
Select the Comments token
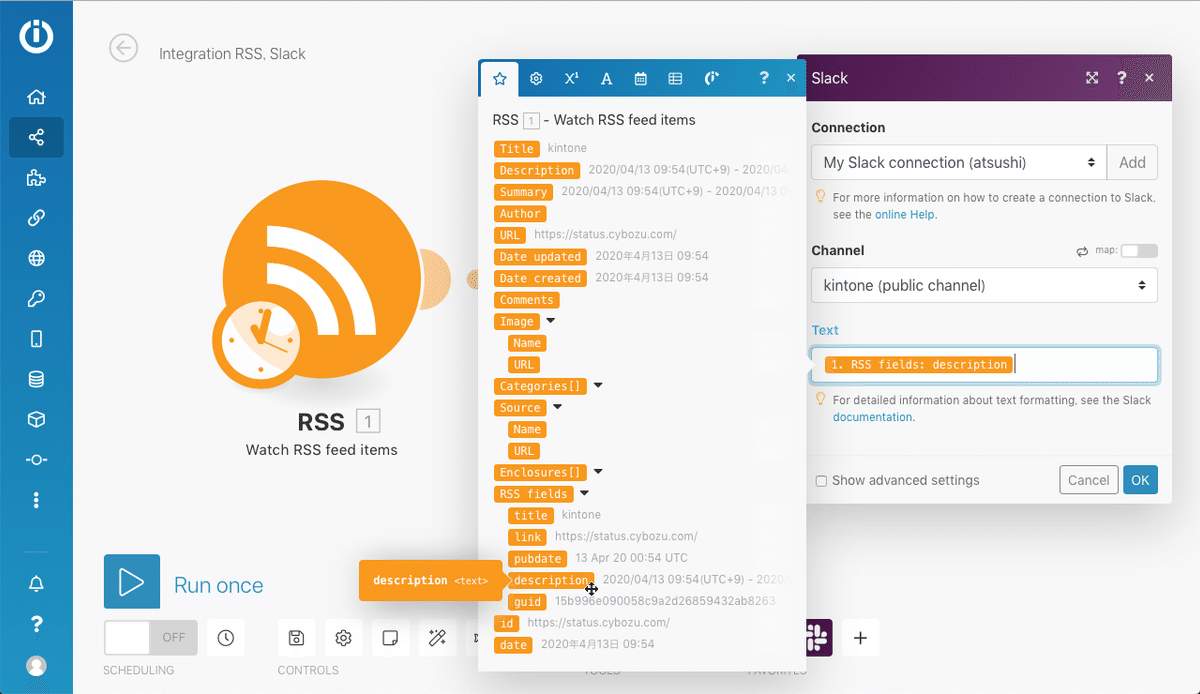pos(527,299)
